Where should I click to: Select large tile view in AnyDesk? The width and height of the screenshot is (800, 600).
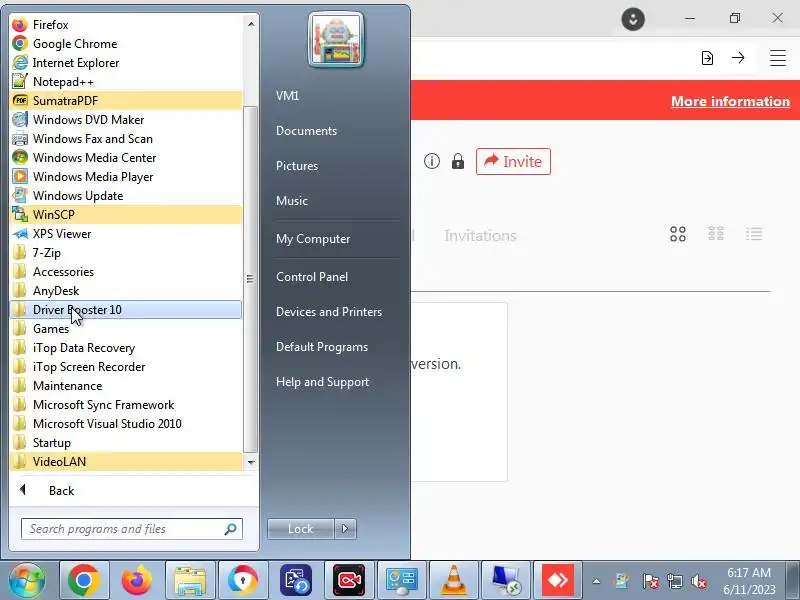(678, 234)
